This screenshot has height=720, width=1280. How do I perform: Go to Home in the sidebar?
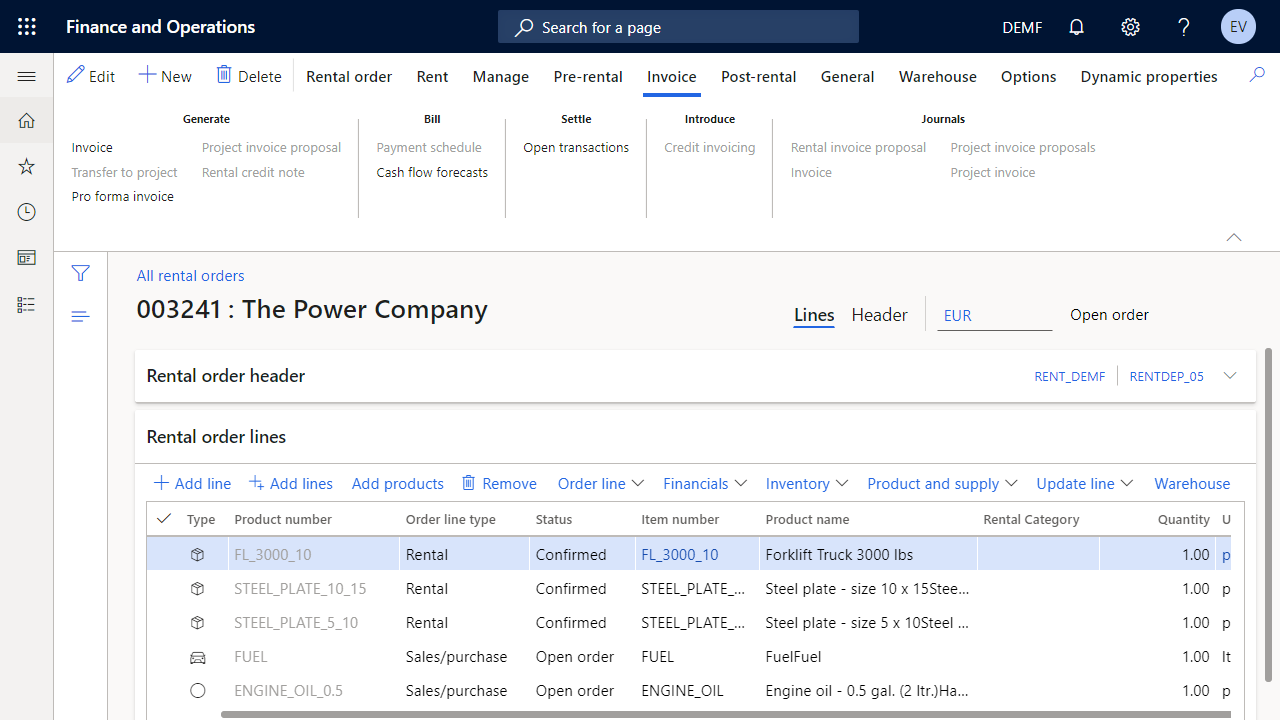click(x=27, y=121)
